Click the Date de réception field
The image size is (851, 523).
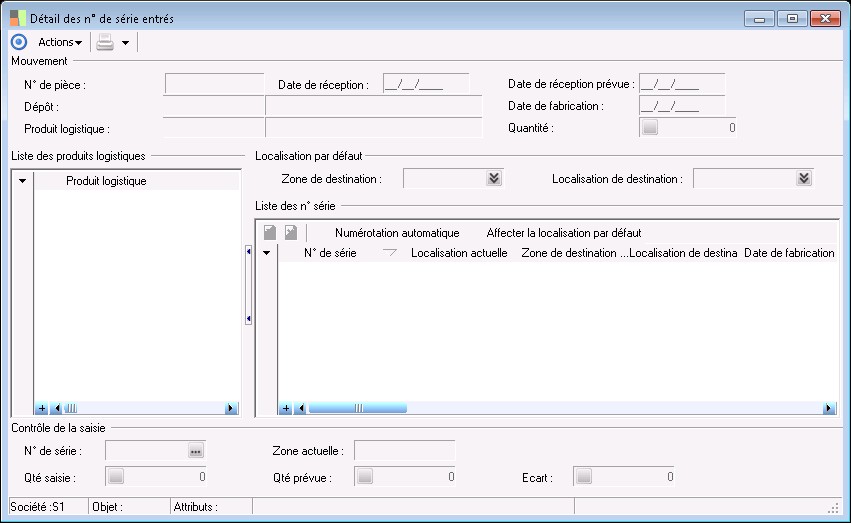tap(426, 85)
